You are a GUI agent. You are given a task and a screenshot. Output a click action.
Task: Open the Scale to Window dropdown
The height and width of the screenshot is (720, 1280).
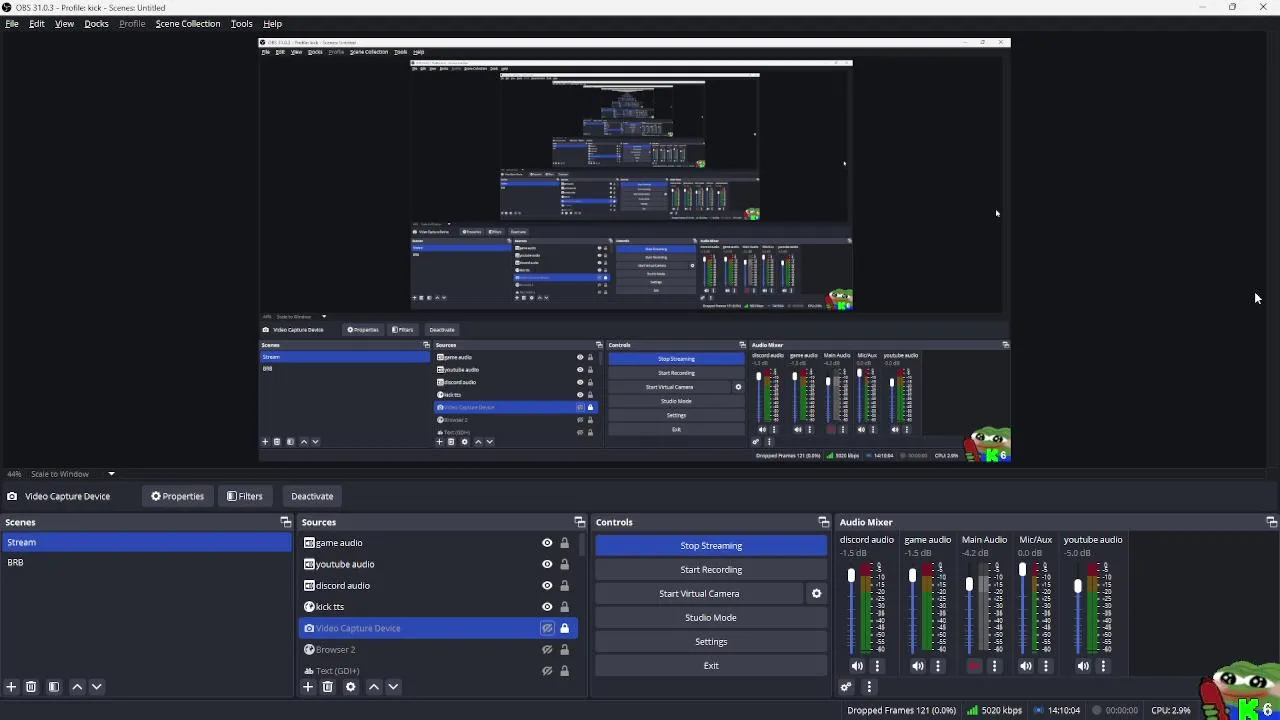(111, 474)
